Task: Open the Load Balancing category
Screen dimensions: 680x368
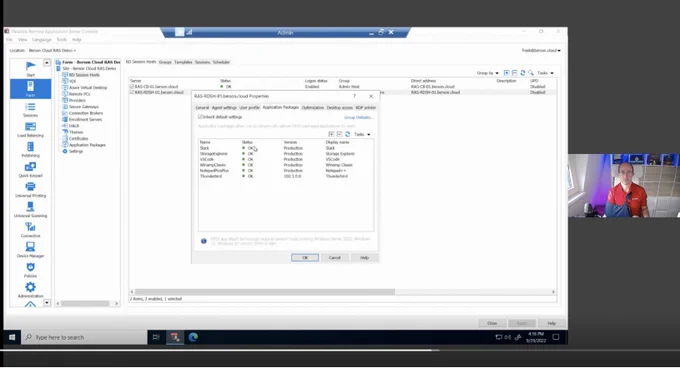Action: (x=30, y=129)
